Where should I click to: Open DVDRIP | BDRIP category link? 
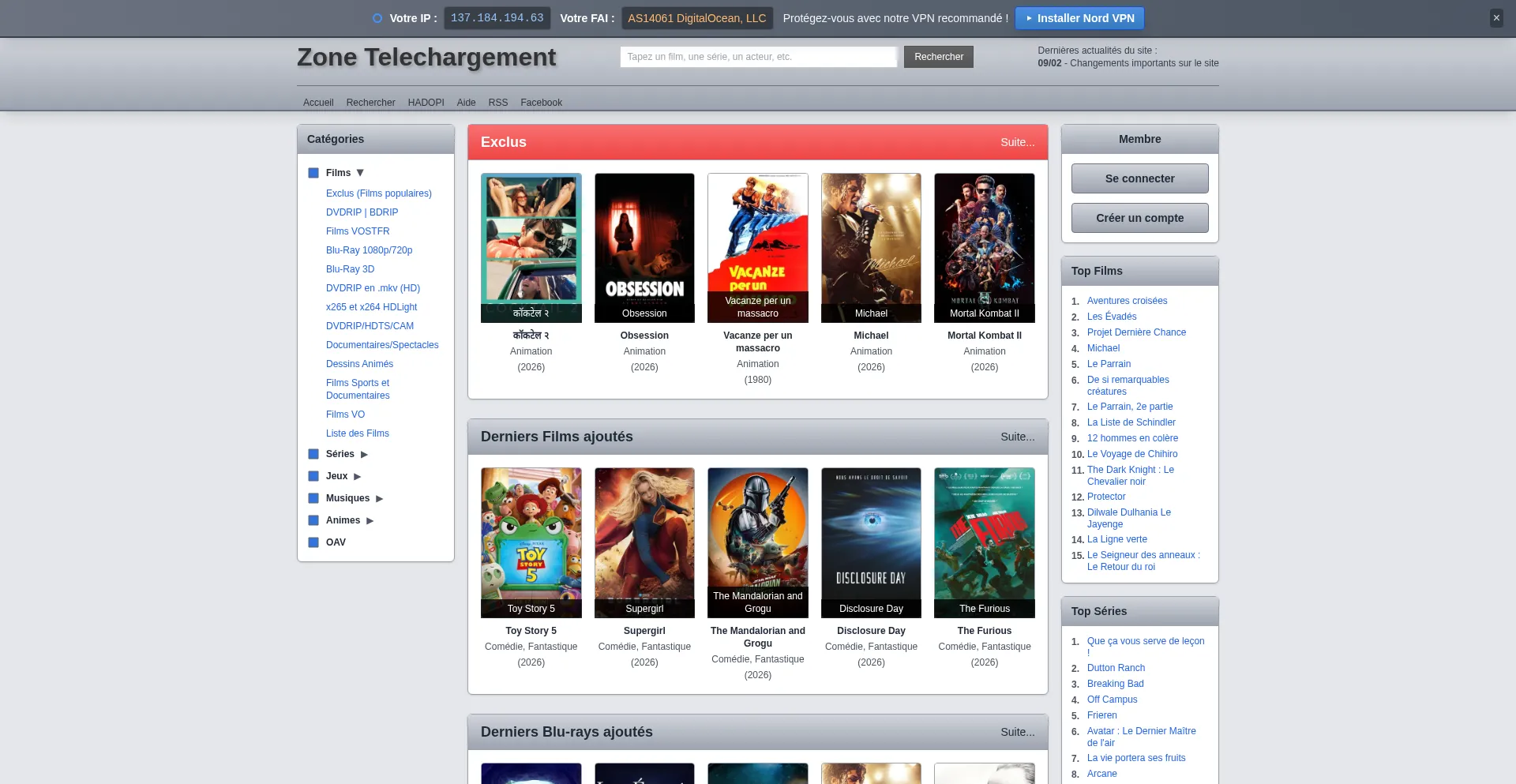pyautogui.click(x=362, y=212)
